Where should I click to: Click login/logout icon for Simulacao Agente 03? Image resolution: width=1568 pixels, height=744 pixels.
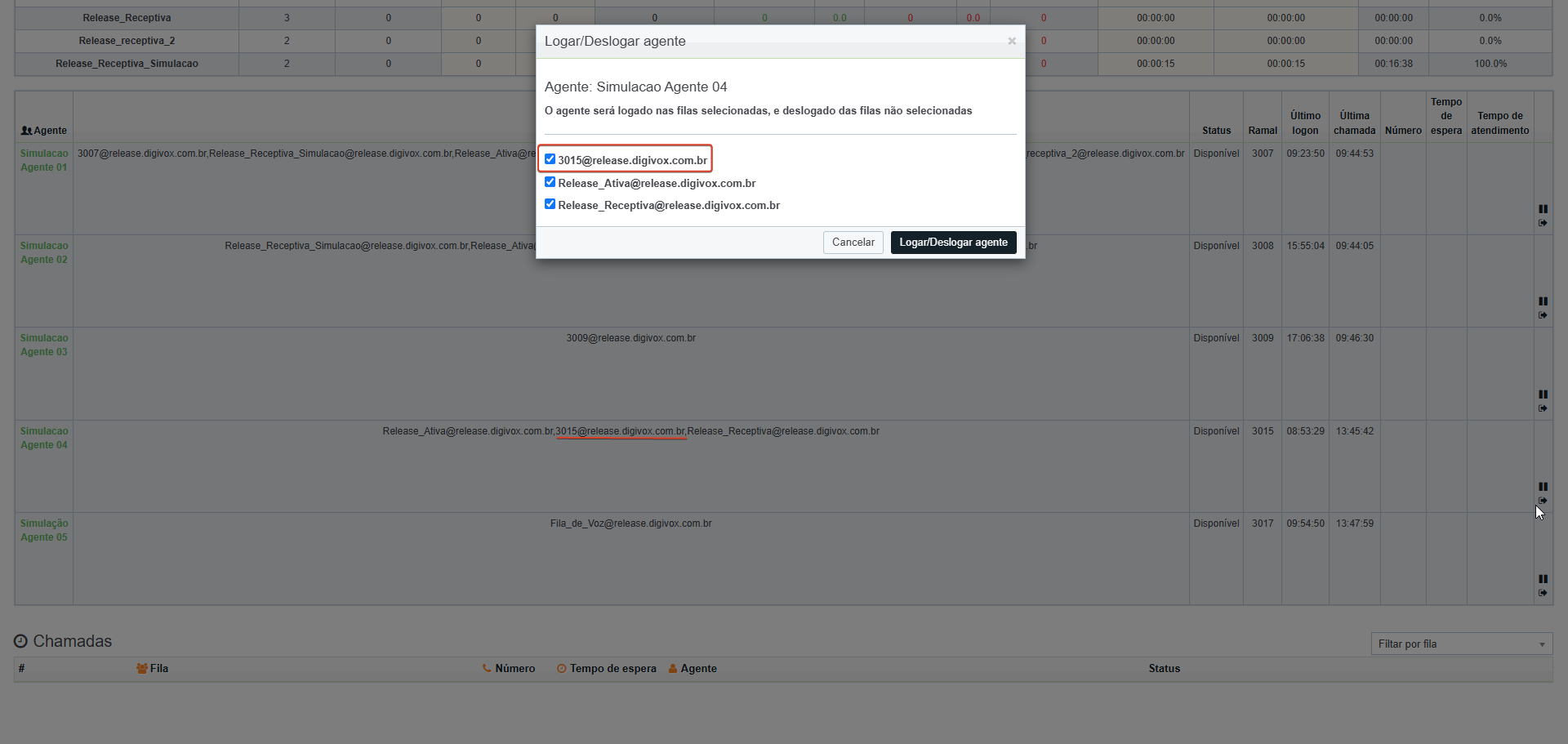1543,408
